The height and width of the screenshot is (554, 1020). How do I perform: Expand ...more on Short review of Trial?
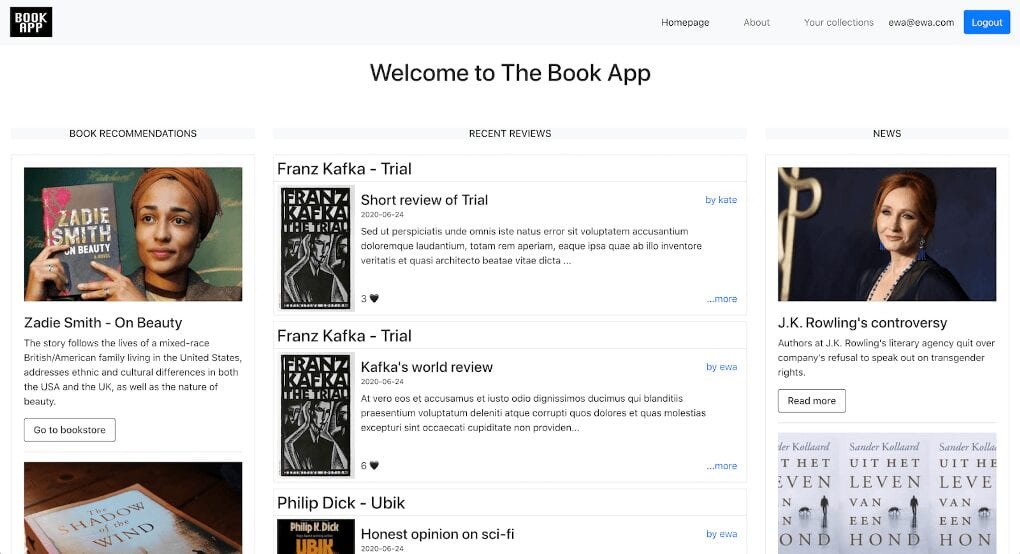[722, 299]
